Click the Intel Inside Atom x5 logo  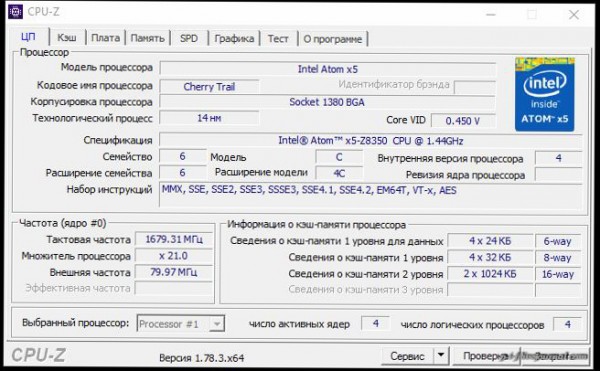(x=545, y=94)
